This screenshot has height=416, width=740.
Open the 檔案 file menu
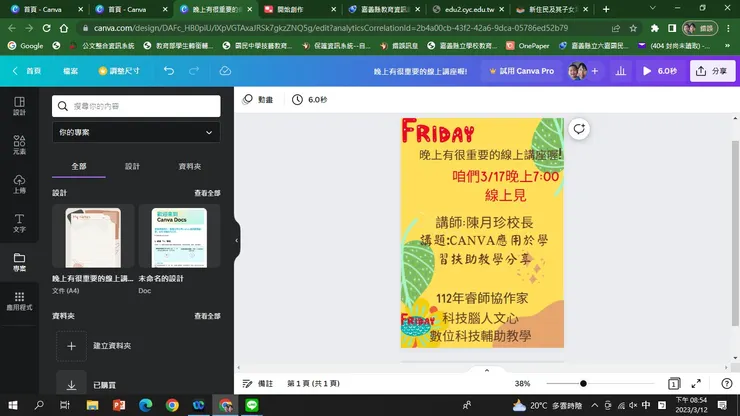(x=70, y=71)
